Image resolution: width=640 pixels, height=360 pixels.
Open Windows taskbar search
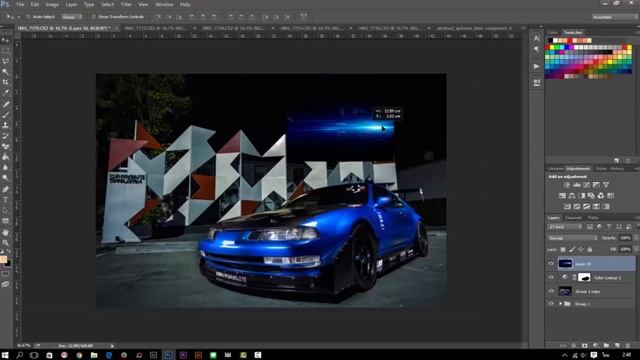point(20,355)
